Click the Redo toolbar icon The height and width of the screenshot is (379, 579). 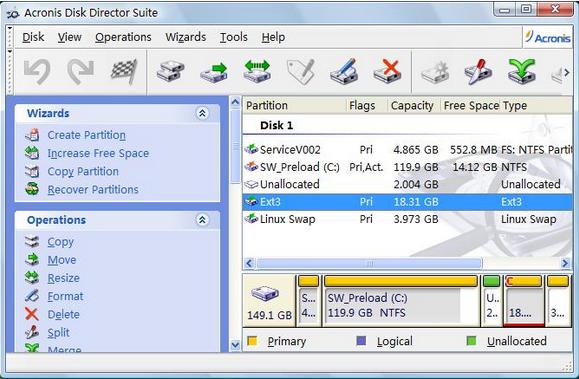tap(80, 71)
